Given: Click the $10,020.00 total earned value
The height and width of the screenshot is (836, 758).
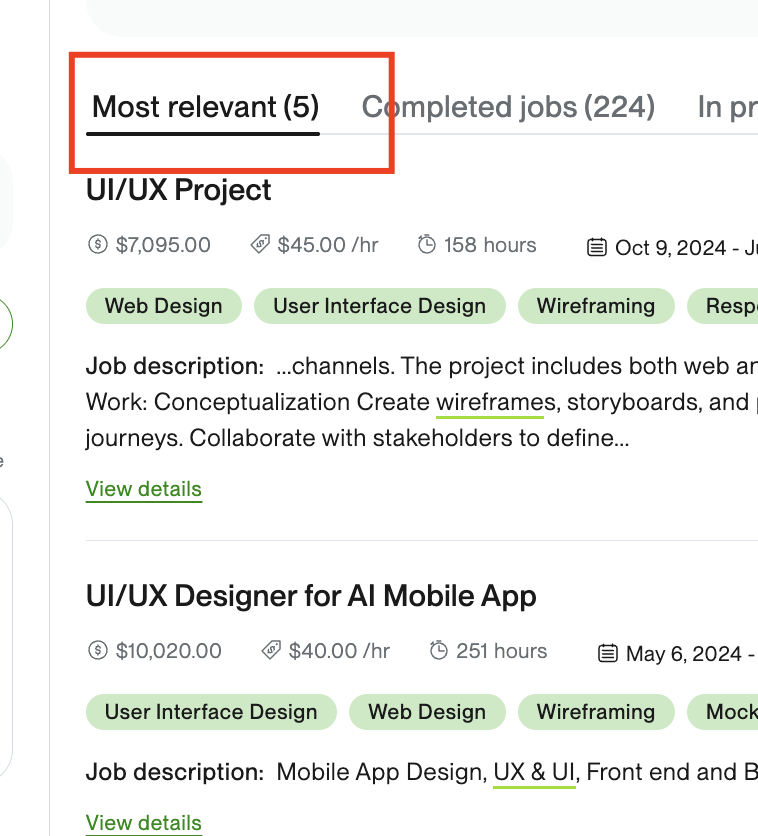Looking at the screenshot, I should pyautogui.click(x=168, y=651).
